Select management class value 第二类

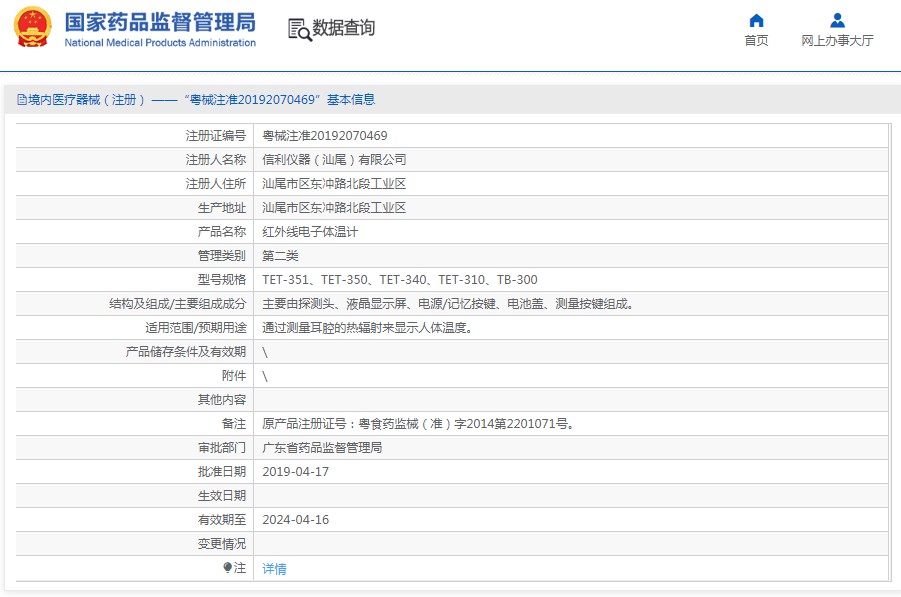pos(280,256)
